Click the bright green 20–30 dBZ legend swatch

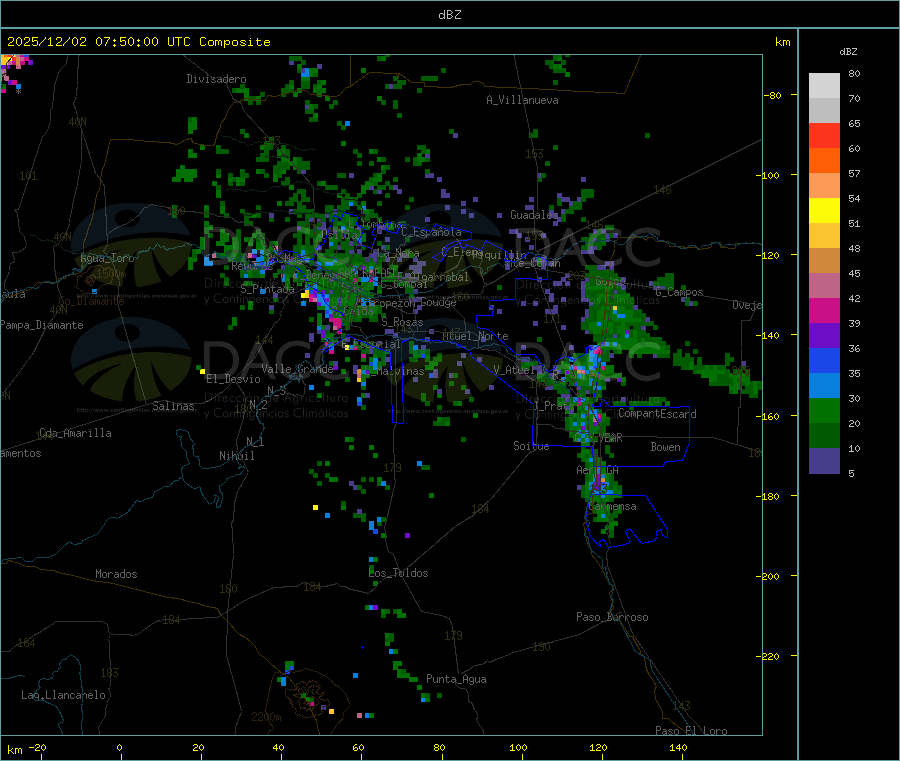tap(824, 410)
